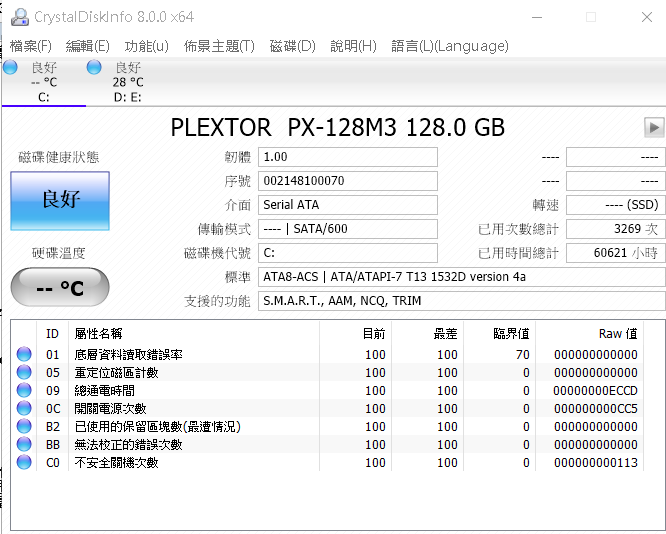666x534 pixels.
Task: Open the 編輯(E) menu
Action: pyautogui.click(x=87, y=46)
